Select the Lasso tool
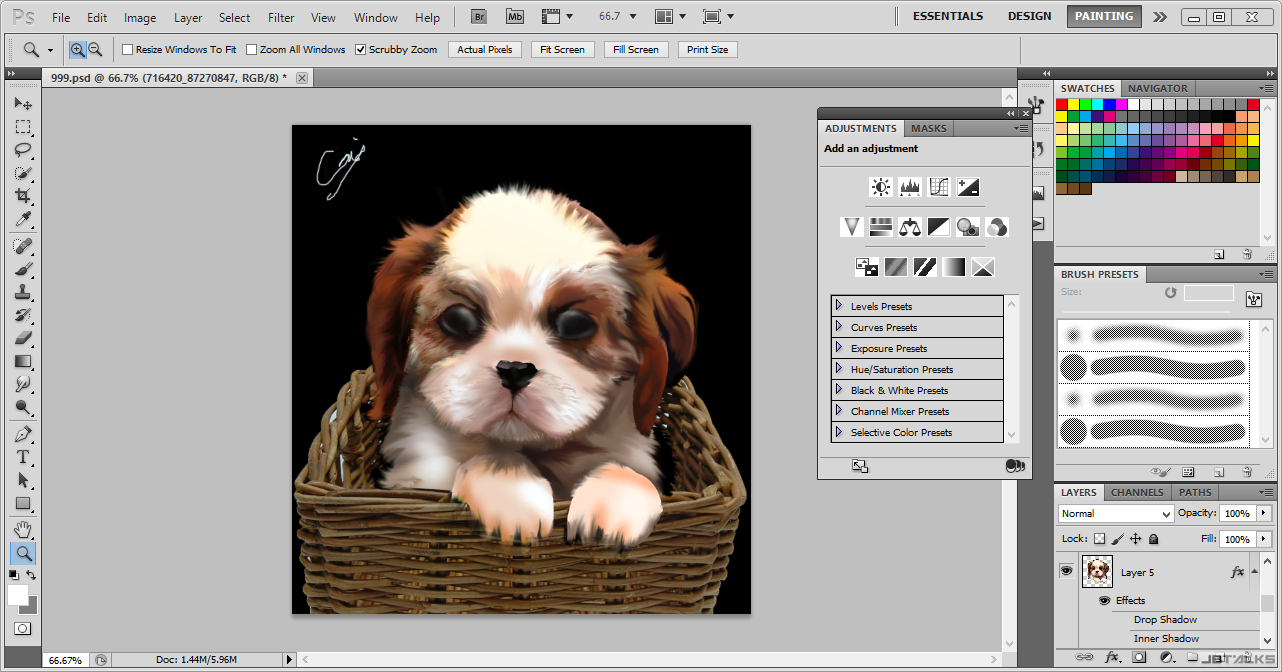The width and height of the screenshot is (1282, 672). [23, 150]
